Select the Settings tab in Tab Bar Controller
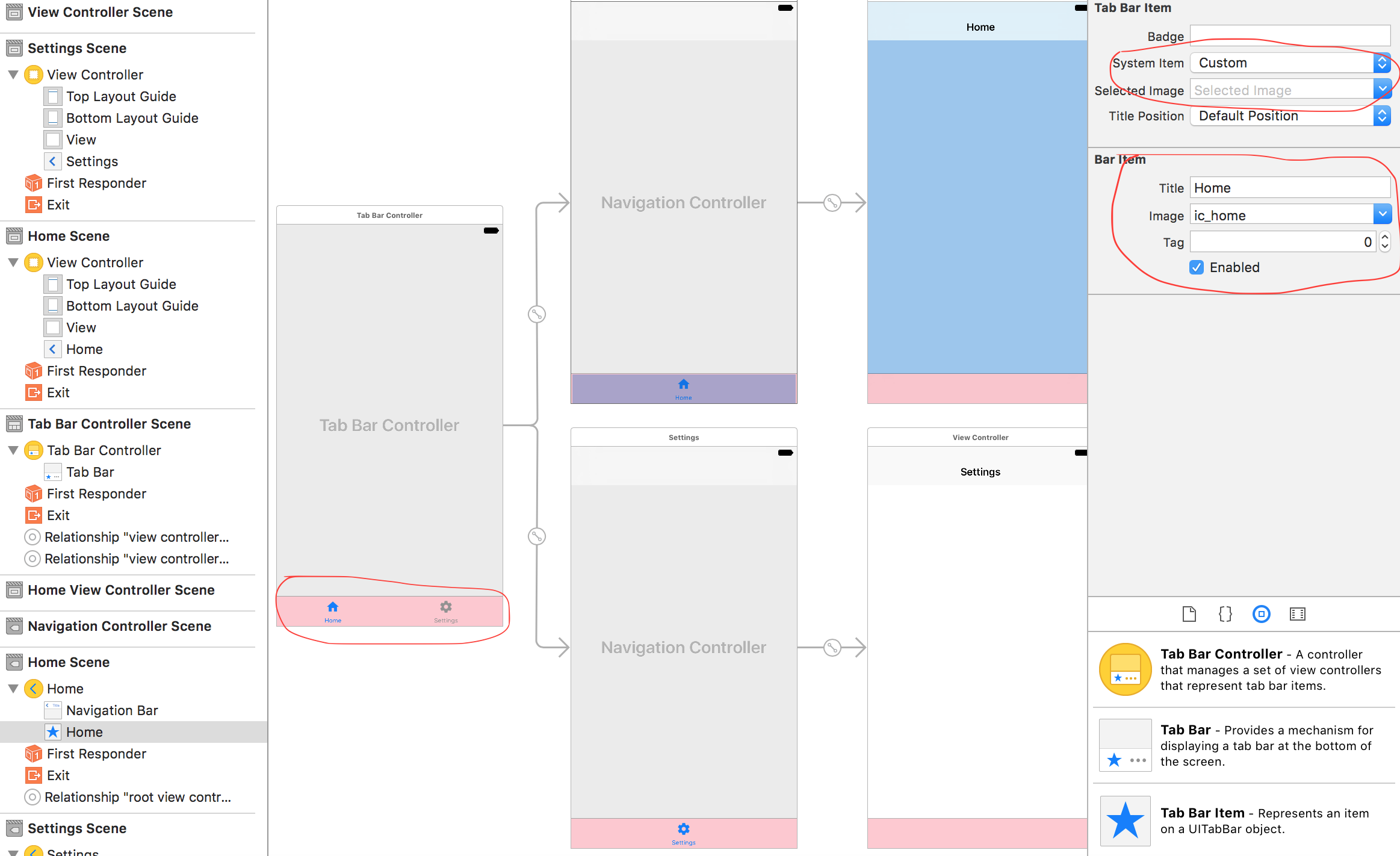Viewport: 1400px width, 856px height. click(446, 610)
